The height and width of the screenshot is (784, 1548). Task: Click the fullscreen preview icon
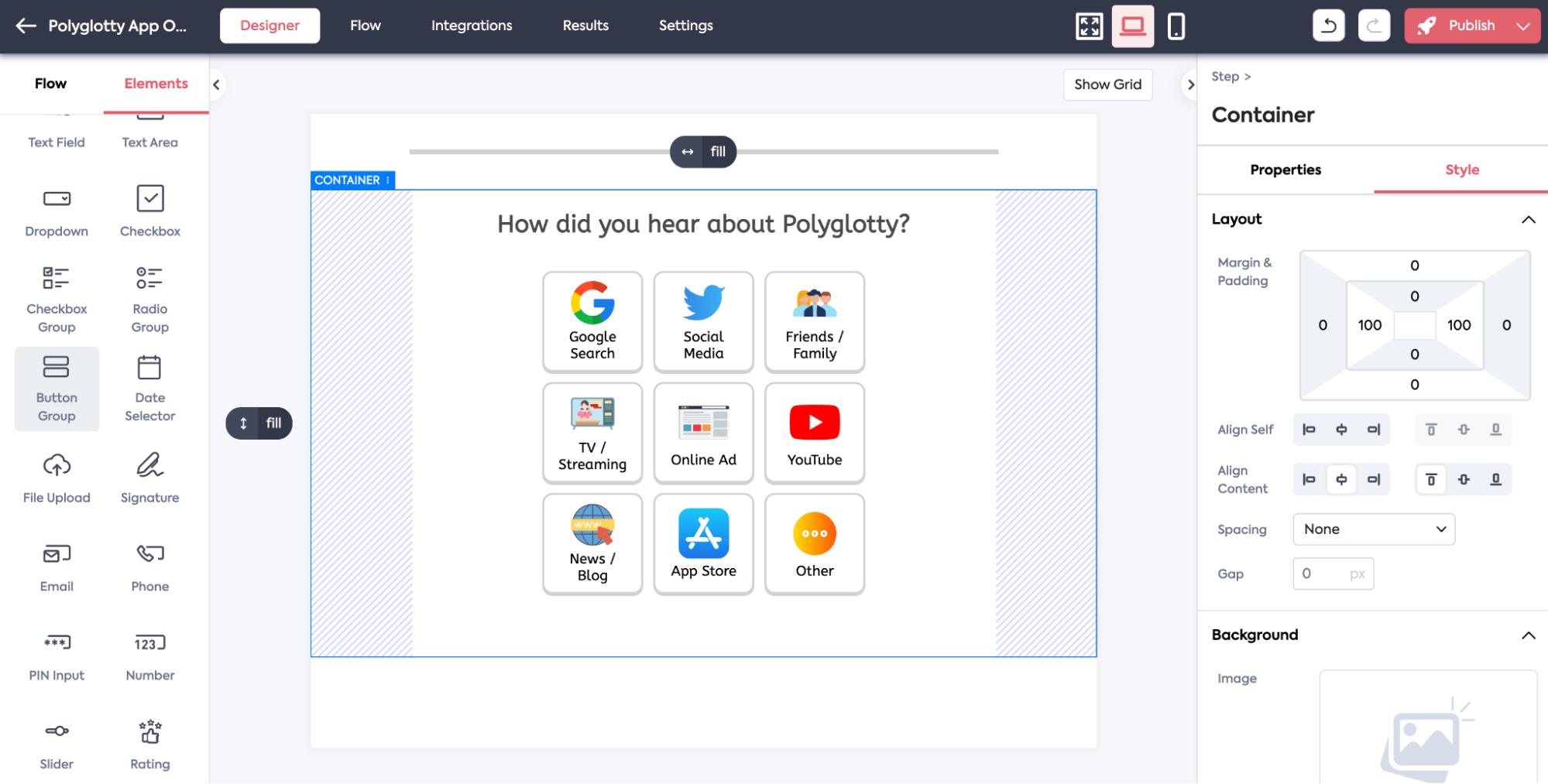(x=1090, y=26)
